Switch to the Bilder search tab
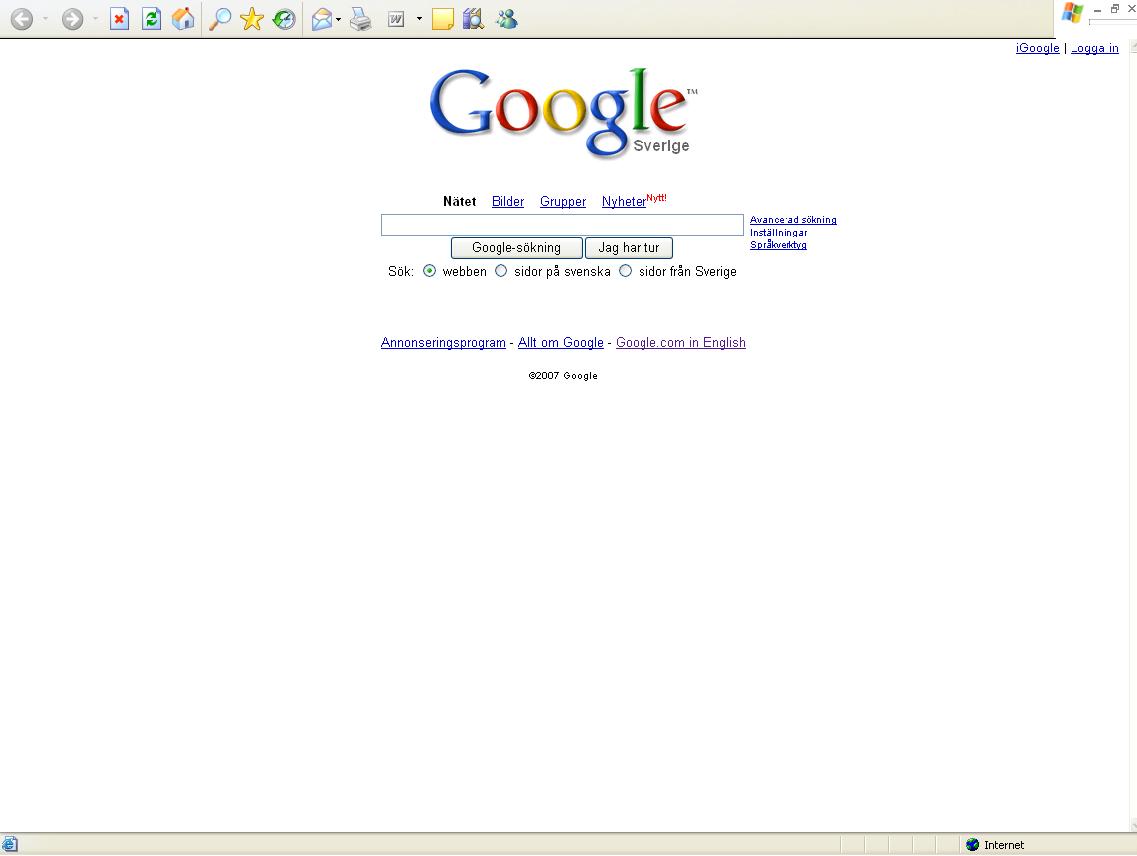The height and width of the screenshot is (856, 1137). click(508, 202)
